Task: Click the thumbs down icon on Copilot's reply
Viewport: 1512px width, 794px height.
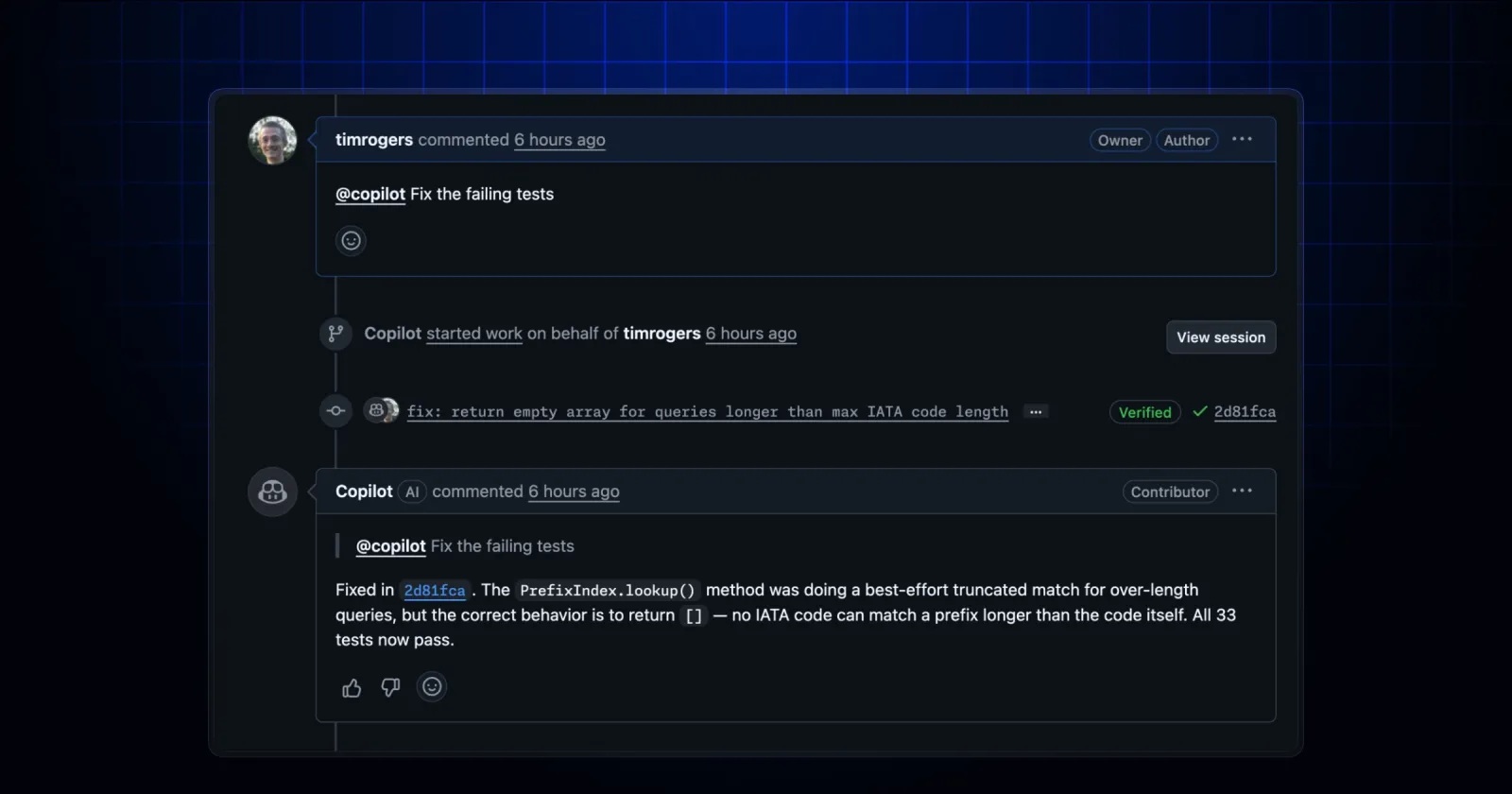Action: [x=391, y=687]
